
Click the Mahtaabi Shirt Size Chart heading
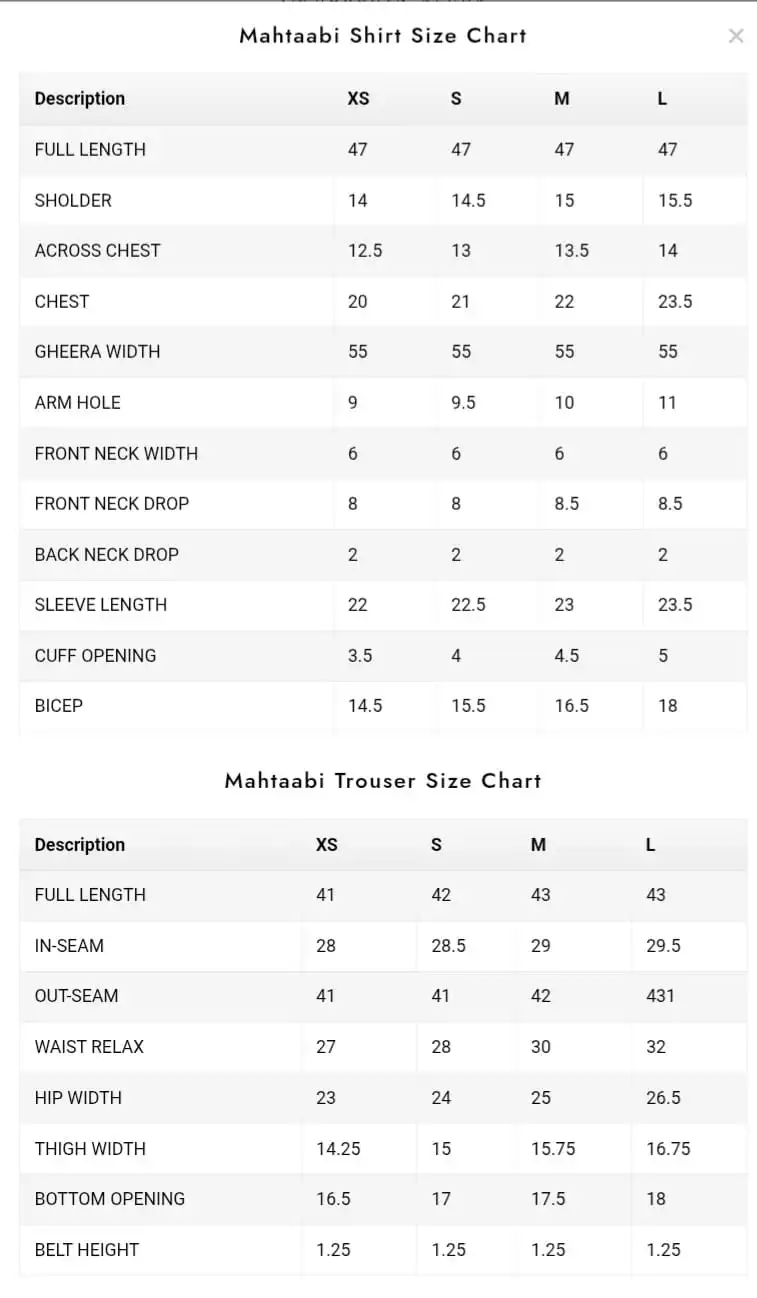tap(383, 36)
